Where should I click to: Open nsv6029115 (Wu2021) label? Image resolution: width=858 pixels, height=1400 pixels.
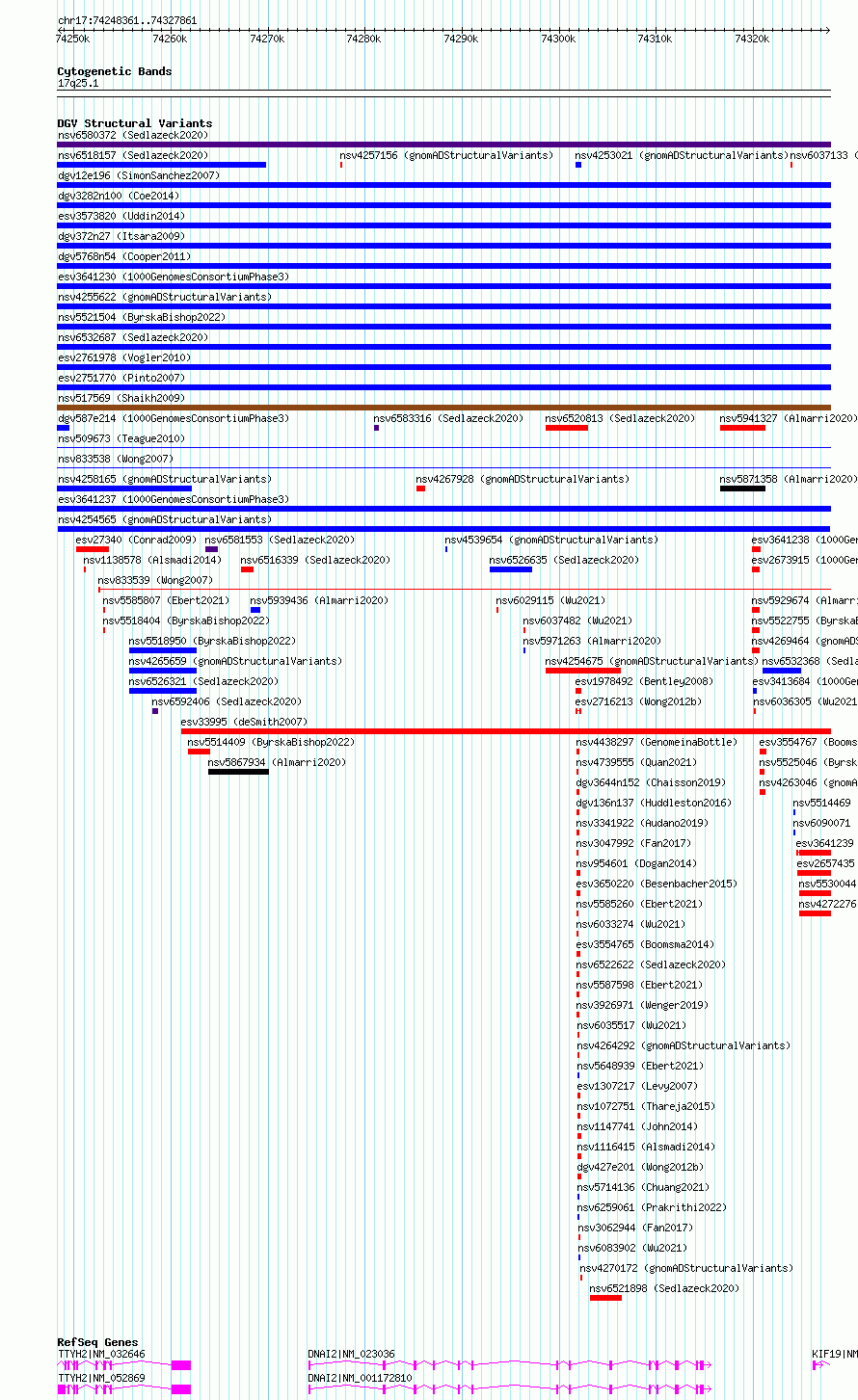tap(551, 601)
